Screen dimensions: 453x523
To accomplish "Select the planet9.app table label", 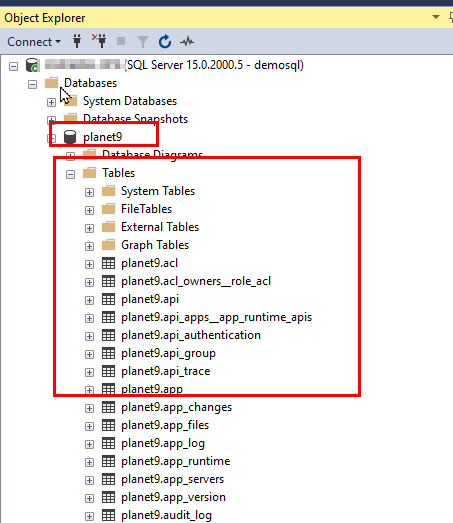I will click(152, 389).
